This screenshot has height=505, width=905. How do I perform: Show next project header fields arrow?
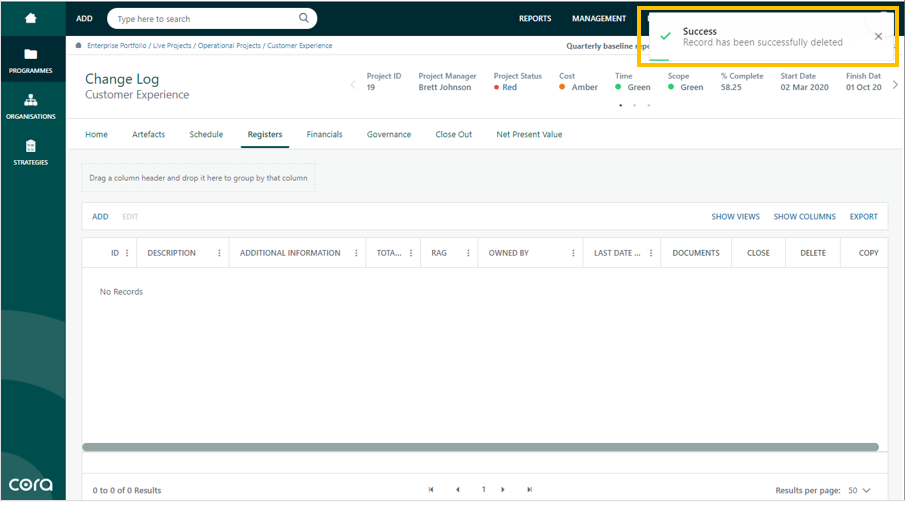pyautogui.click(x=895, y=85)
